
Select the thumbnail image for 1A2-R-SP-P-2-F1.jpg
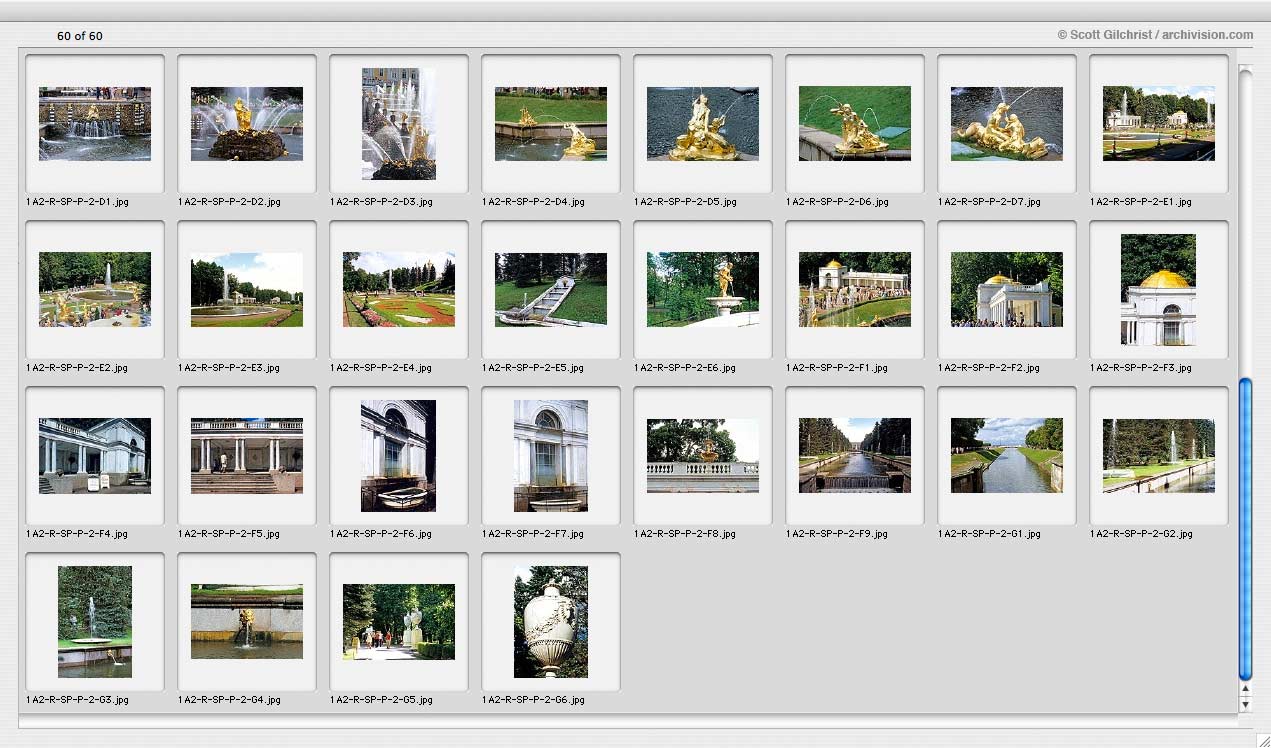click(x=855, y=290)
